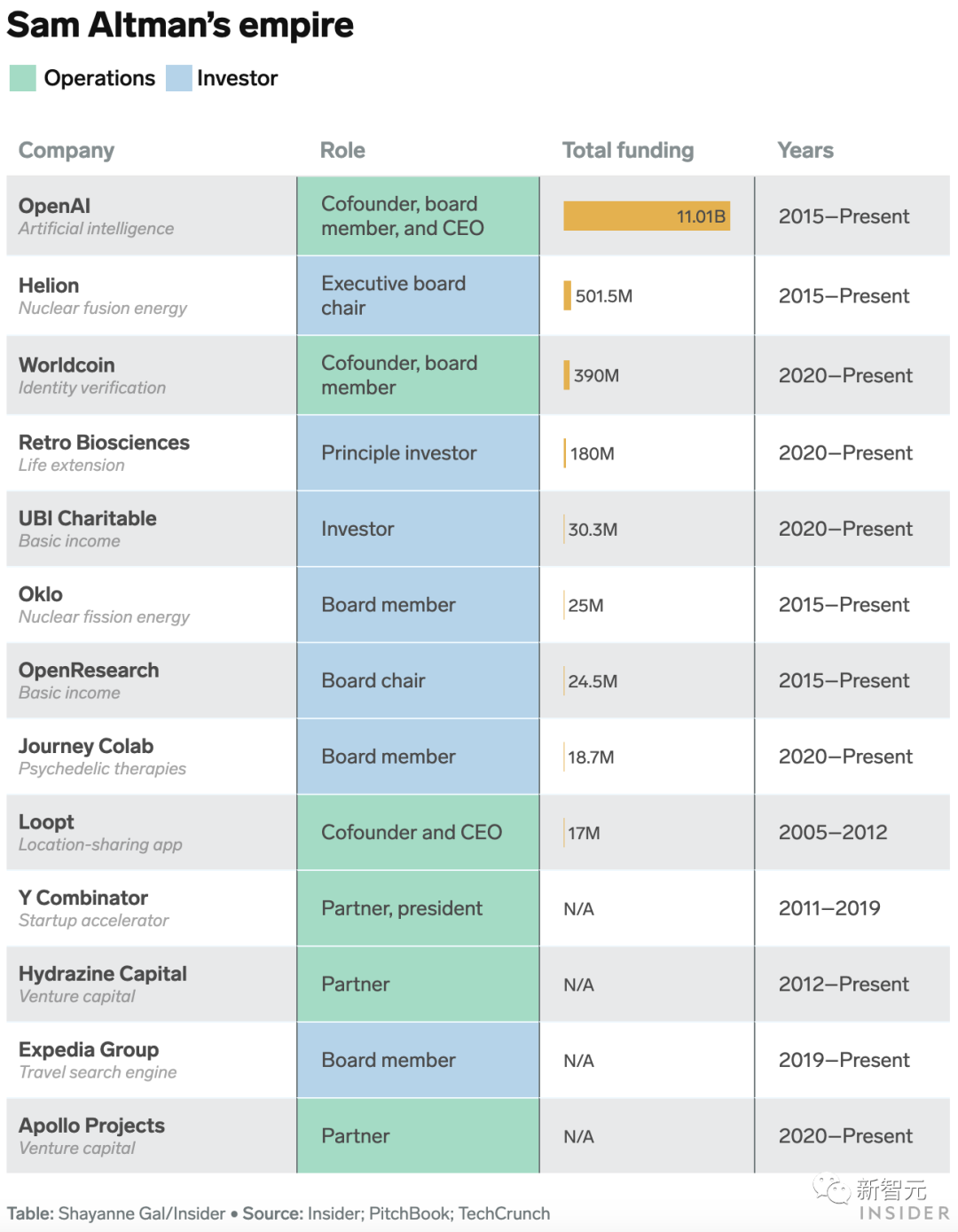Click the 11.01B funding bar for OpenAI

click(647, 216)
